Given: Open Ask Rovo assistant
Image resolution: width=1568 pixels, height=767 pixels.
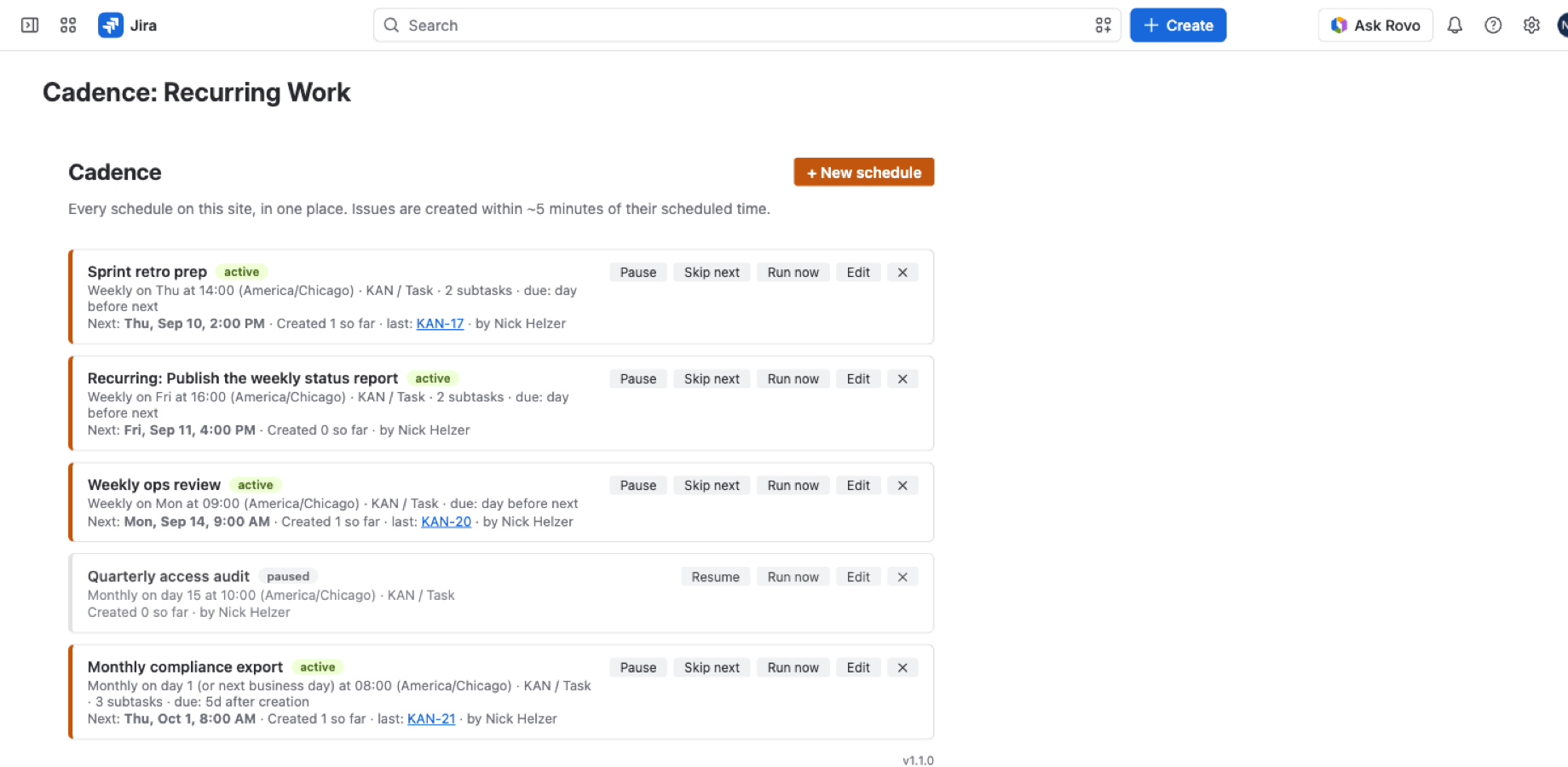Looking at the screenshot, I should click(1375, 26).
